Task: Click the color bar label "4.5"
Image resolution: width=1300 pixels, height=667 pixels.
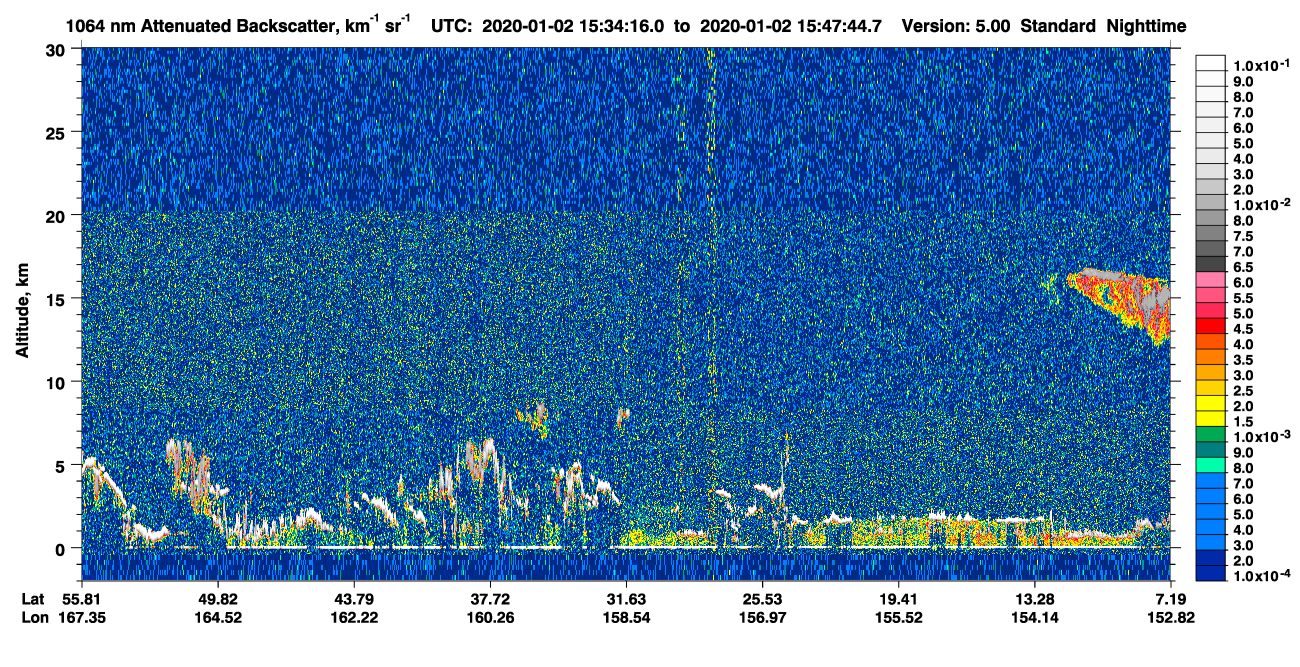Action: click(x=1243, y=328)
